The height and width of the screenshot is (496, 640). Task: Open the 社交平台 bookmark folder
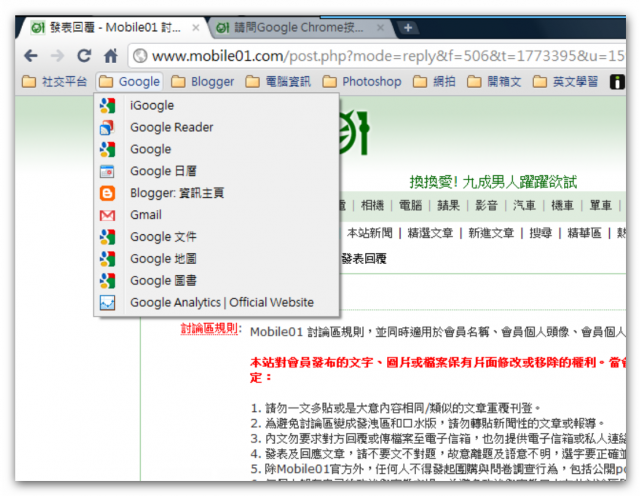54,82
